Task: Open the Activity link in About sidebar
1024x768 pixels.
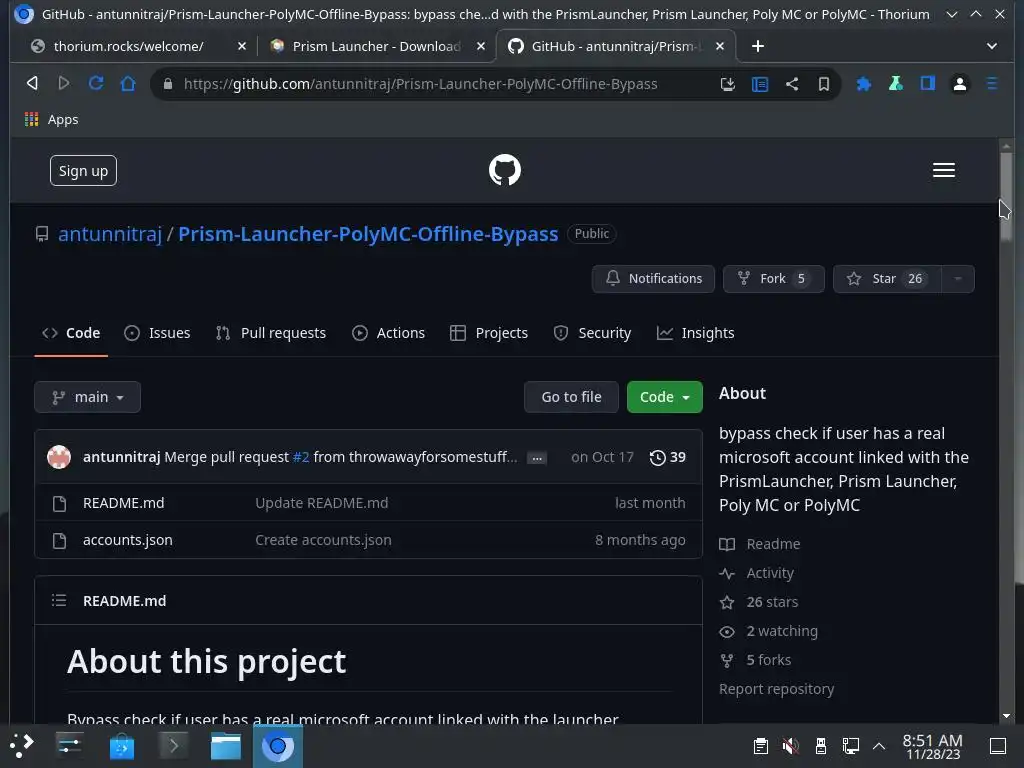Action: [x=757, y=573]
